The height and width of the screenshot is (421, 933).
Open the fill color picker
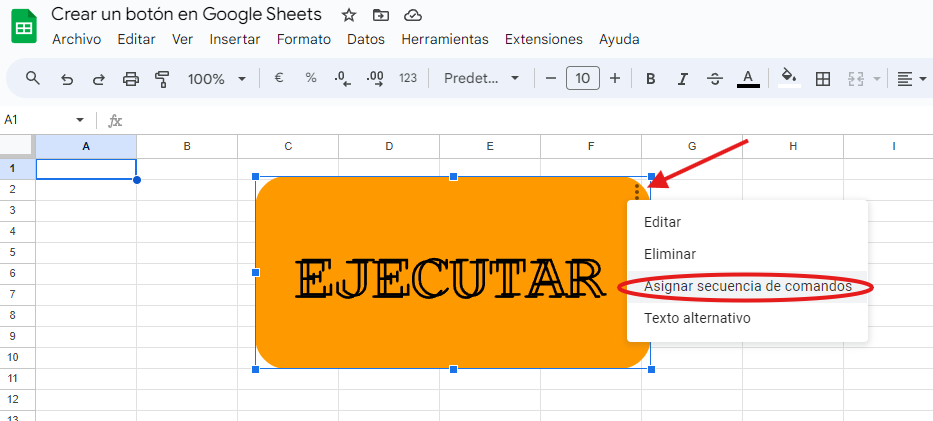point(789,78)
